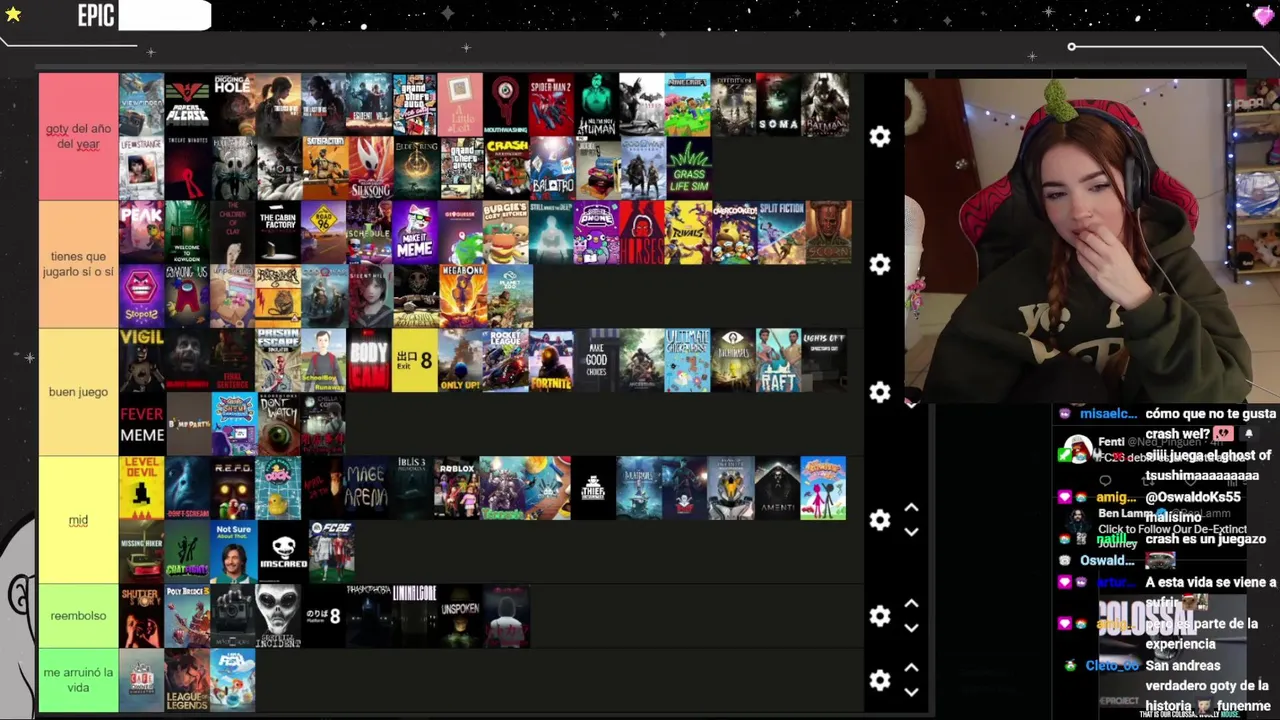Pick the Crash Bandicoot game tile

coord(506,168)
